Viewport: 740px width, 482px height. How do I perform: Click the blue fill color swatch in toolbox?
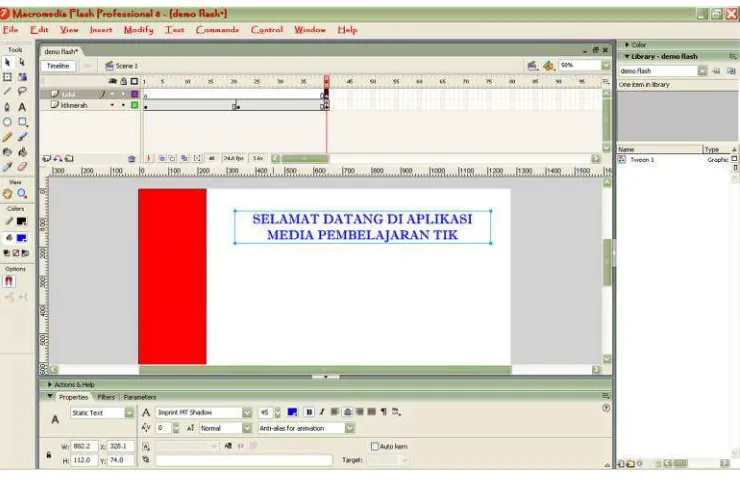(22, 238)
